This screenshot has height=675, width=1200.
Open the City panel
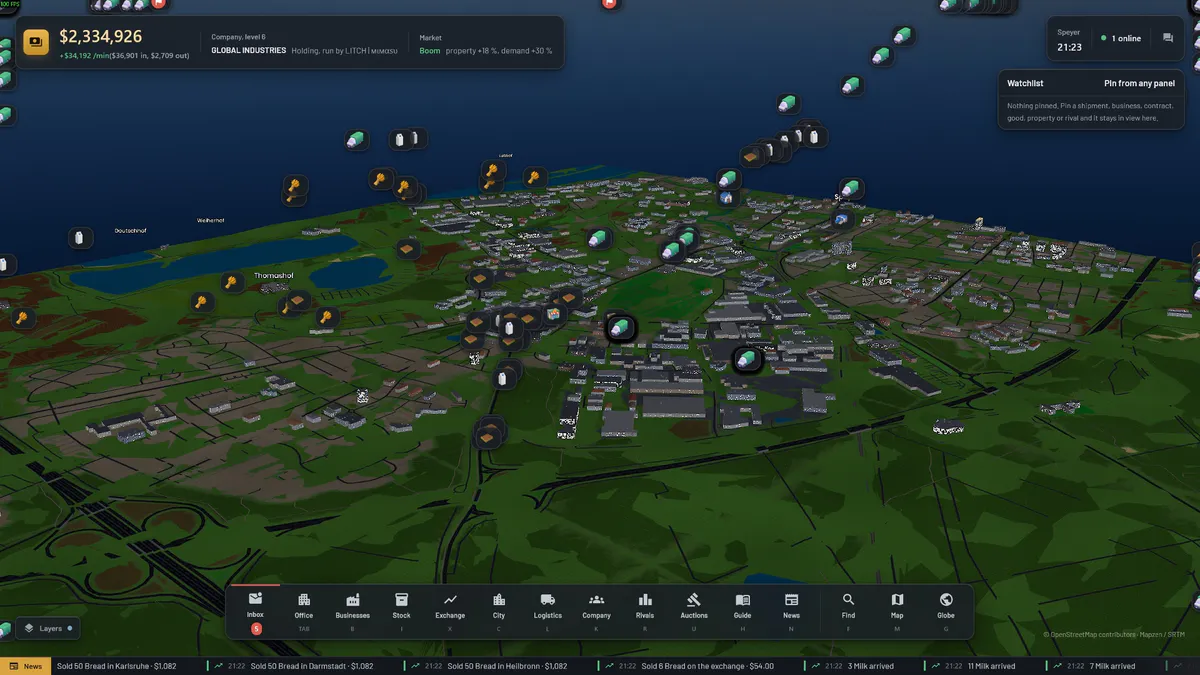tap(499, 611)
